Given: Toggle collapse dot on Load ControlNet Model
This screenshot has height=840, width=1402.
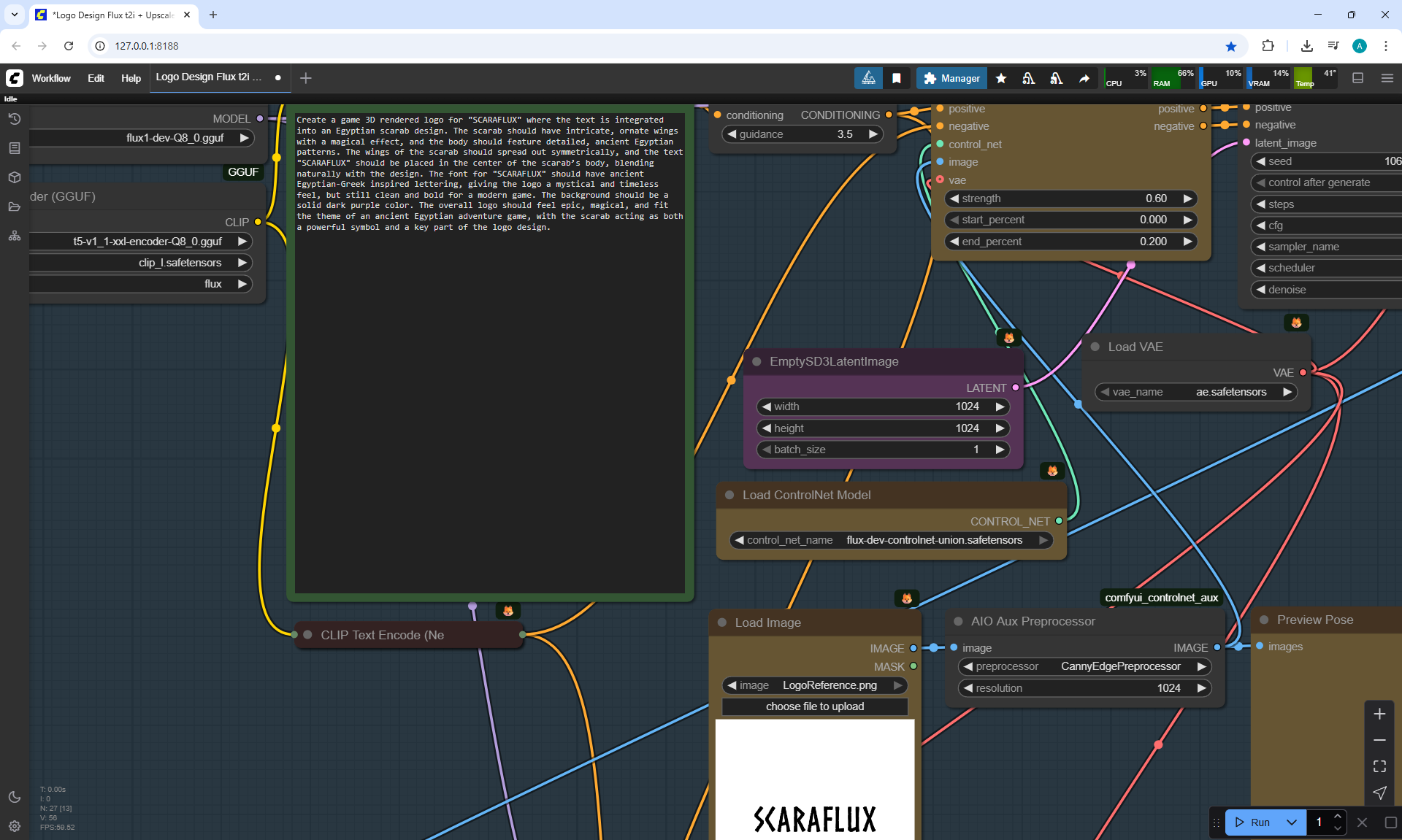Looking at the screenshot, I should tap(729, 495).
